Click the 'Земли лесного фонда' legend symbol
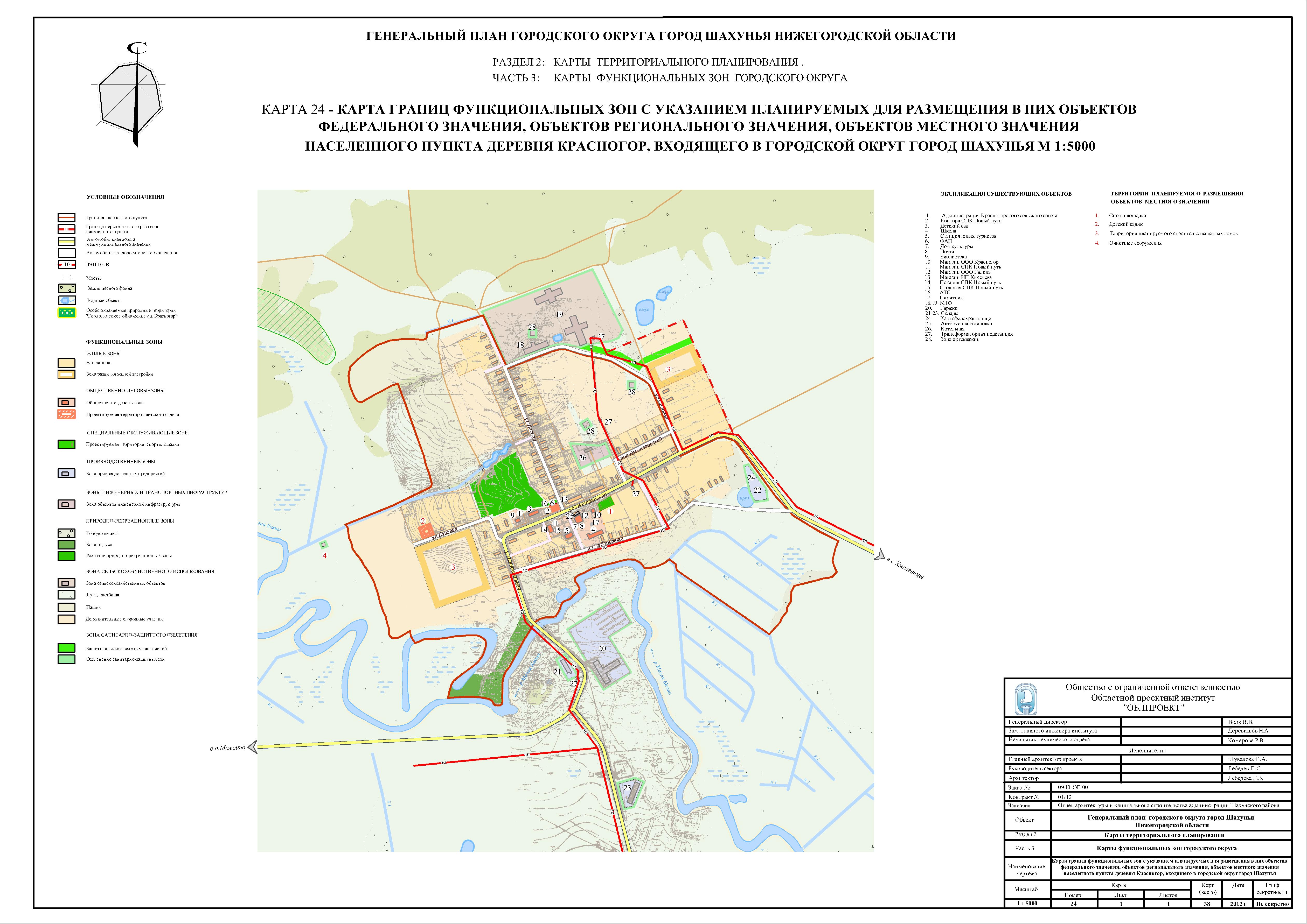Screen dimensions: 1307x924 click(67, 288)
